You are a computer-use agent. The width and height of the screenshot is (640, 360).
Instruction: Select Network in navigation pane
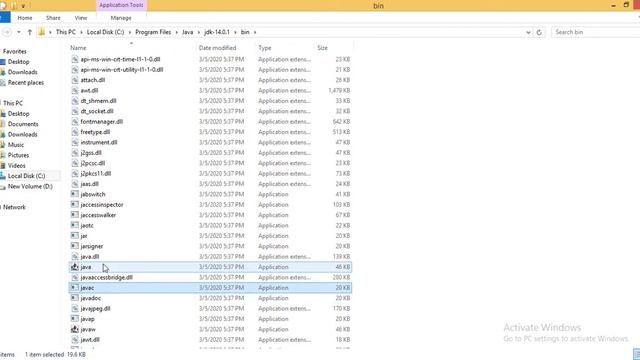tap(14, 207)
